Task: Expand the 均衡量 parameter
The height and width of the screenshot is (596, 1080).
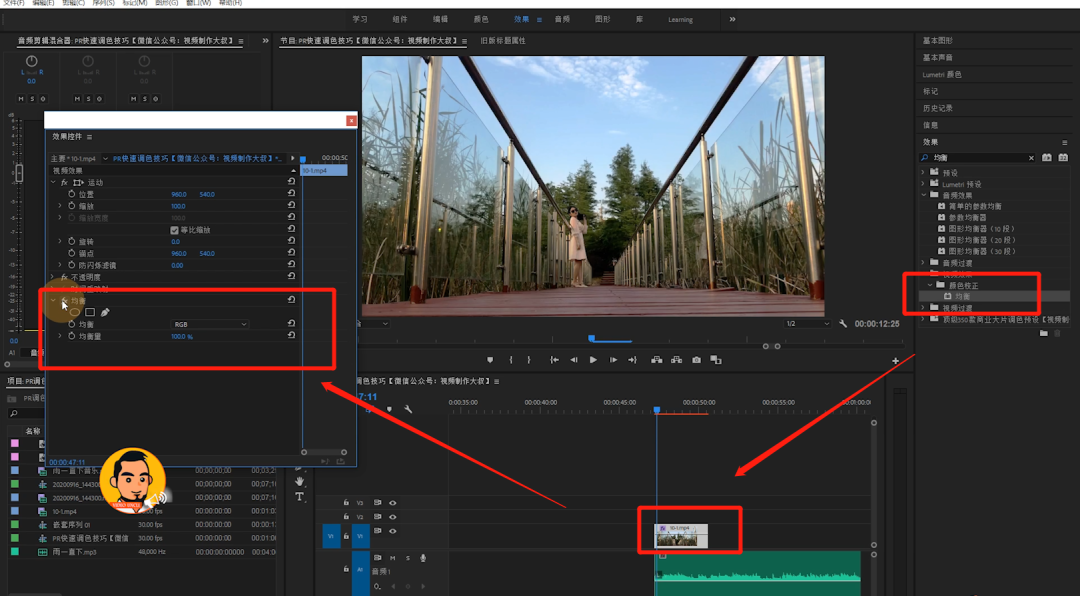Action: (x=60, y=336)
